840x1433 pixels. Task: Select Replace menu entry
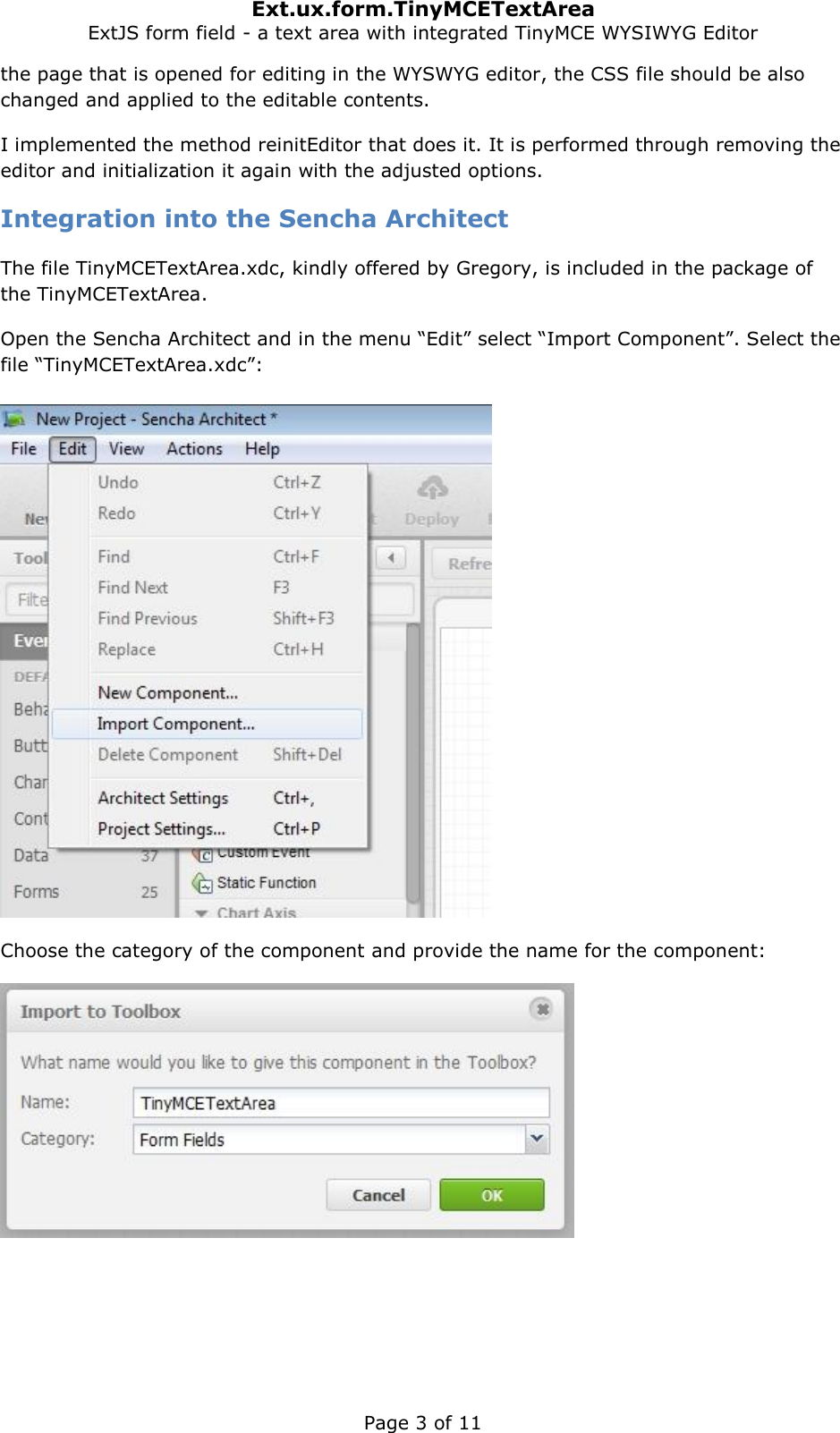pos(208,649)
